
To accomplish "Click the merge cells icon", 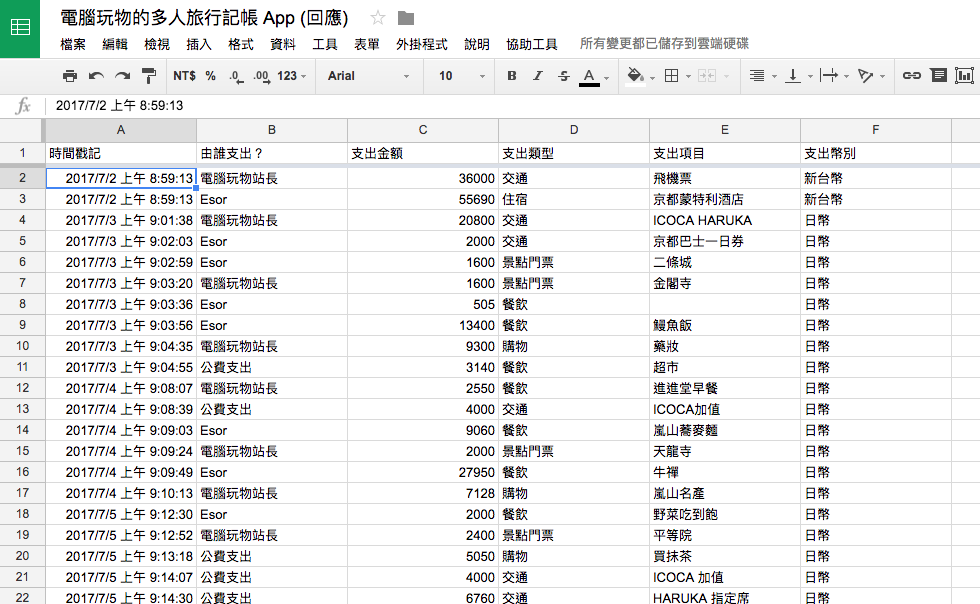I will click(707, 76).
